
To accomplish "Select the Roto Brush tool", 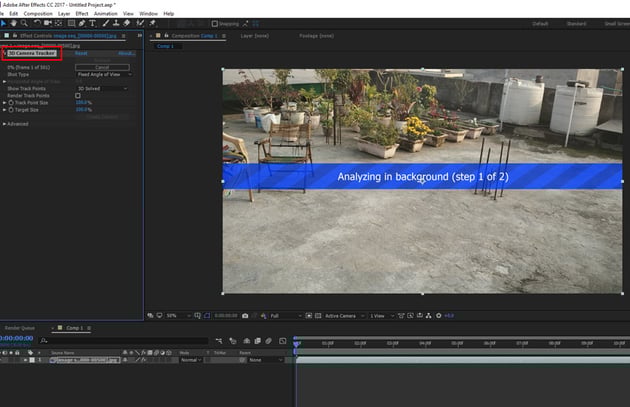I will coord(140,23).
